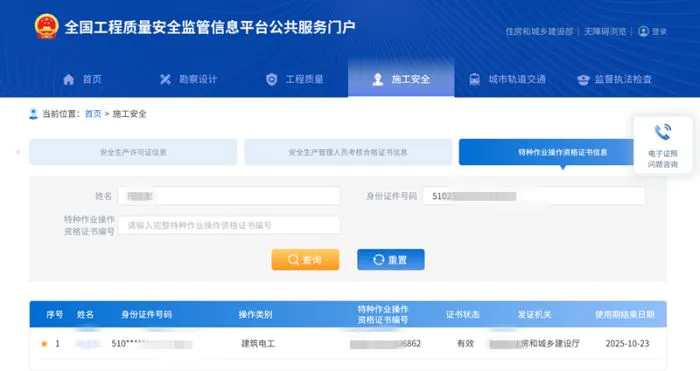The image size is (700, 371).
Task: Open the 无障碍浏览 link
Action: [x=605, y=32]
